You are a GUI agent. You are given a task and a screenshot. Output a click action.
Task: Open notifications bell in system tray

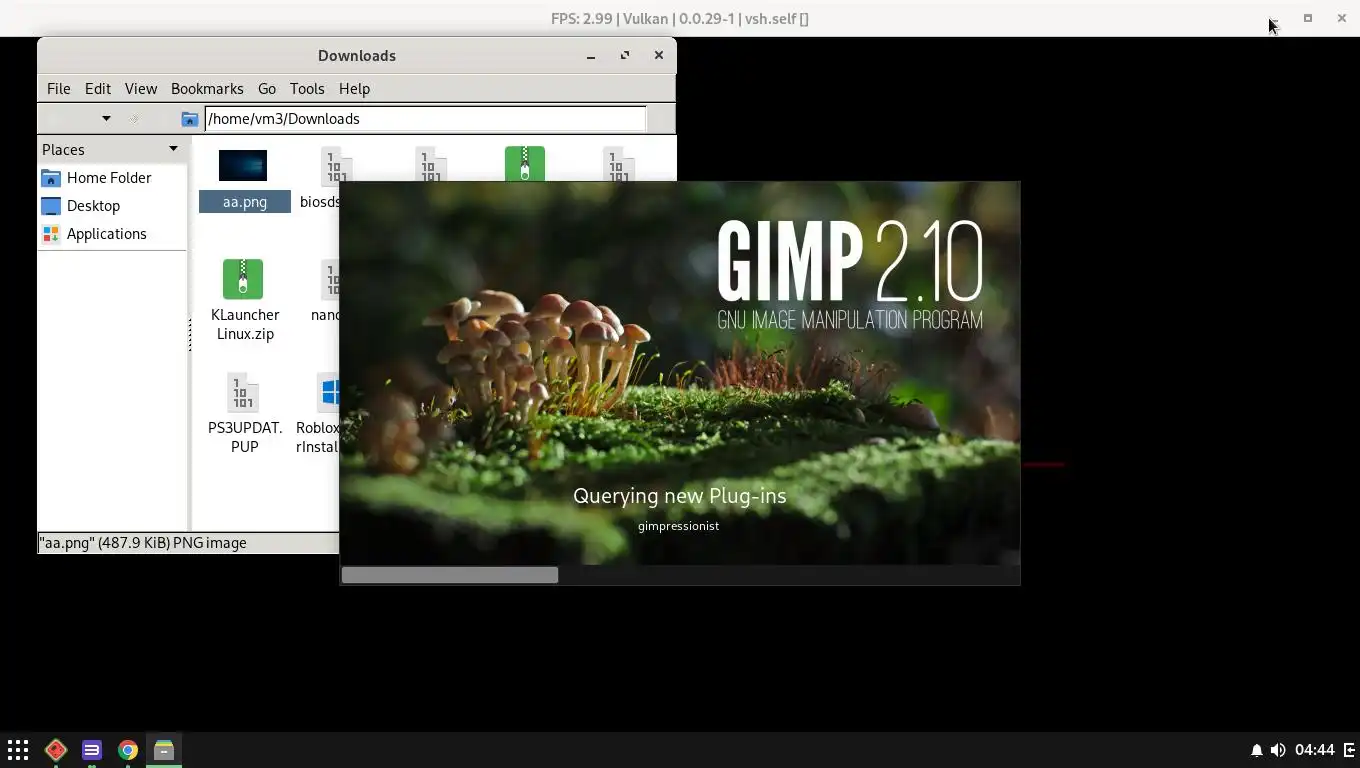pyautogui.click(x=1257, y=750)
